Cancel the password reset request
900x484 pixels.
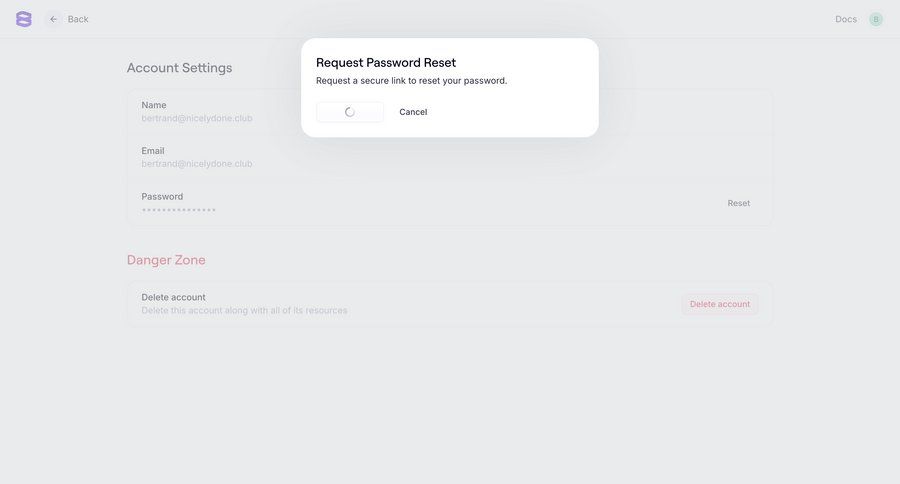(x=413, y=112)
